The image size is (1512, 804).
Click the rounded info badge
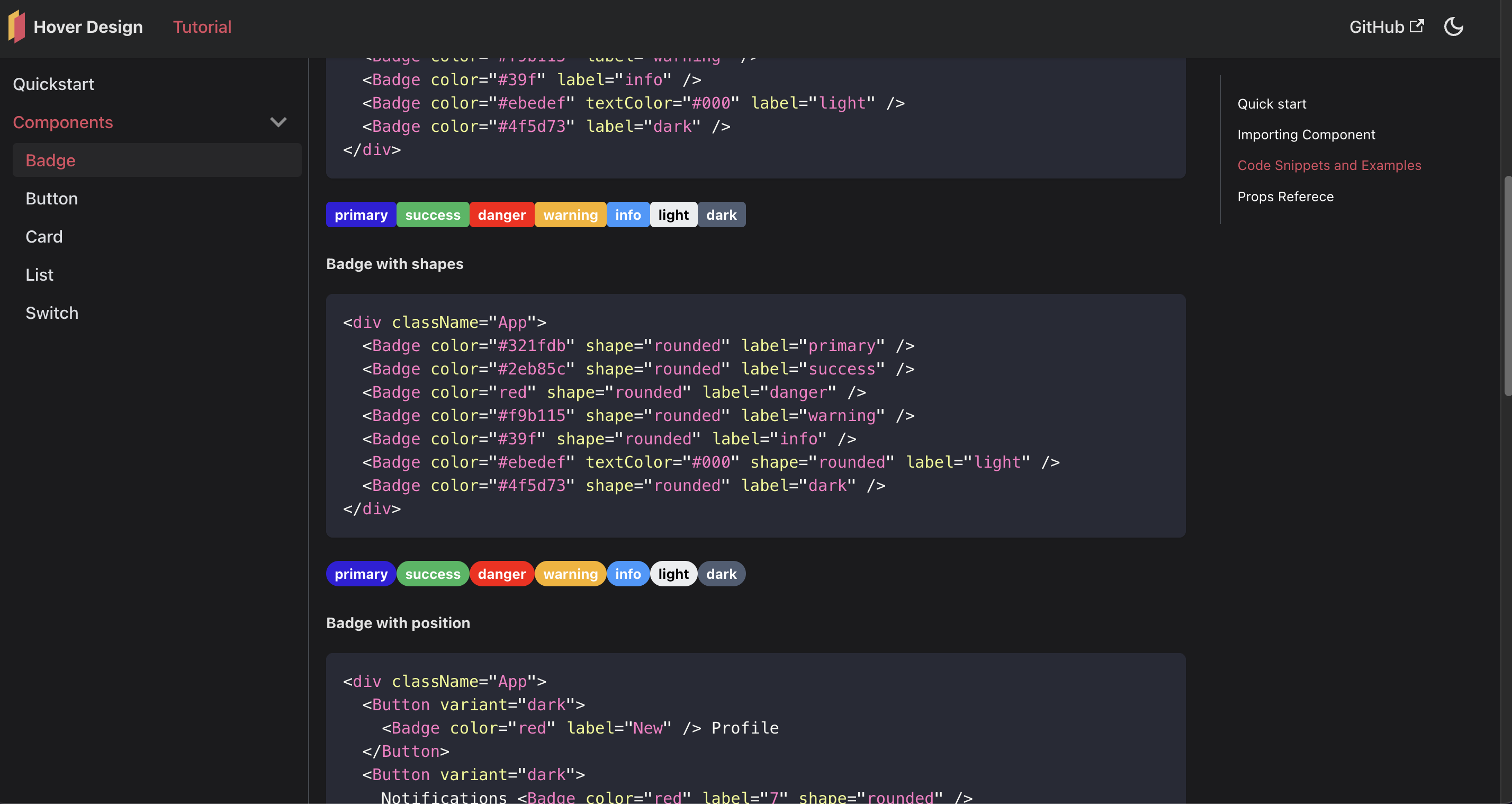(627, 574)
